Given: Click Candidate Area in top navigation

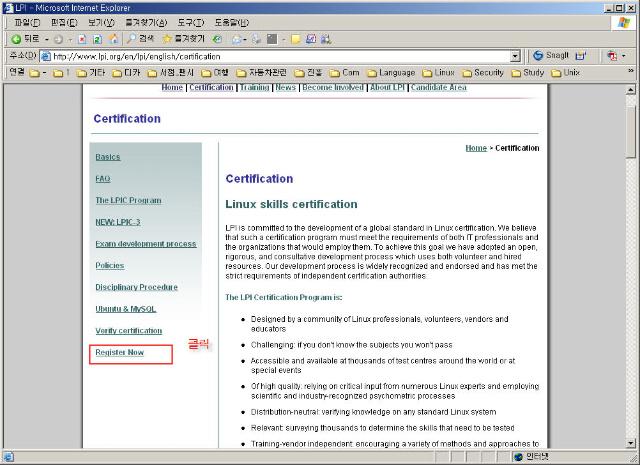Looking at the screenshot, I should coord(438,87).
